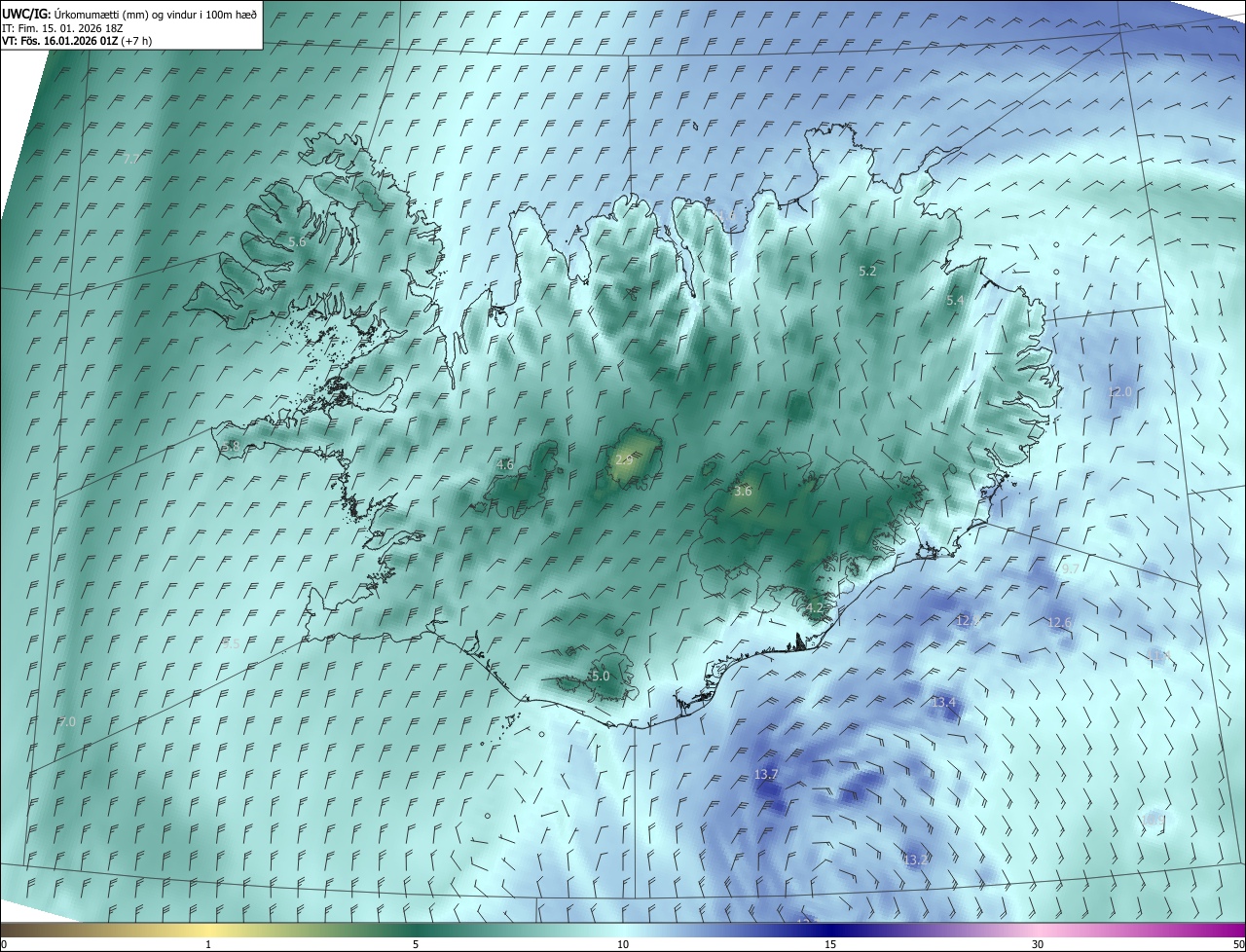Click the 7.7 value label on the map

[x=131, y=158]
